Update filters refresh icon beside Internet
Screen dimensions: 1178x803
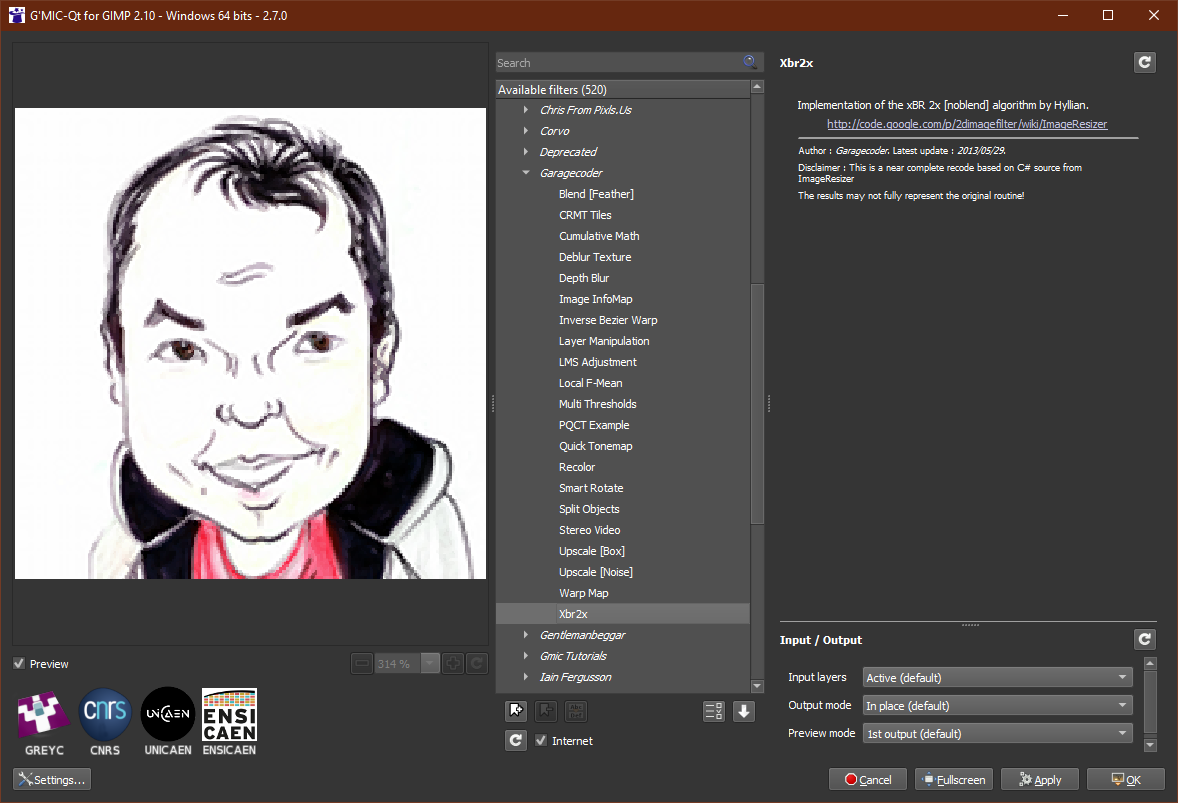(x=516, y=740)
